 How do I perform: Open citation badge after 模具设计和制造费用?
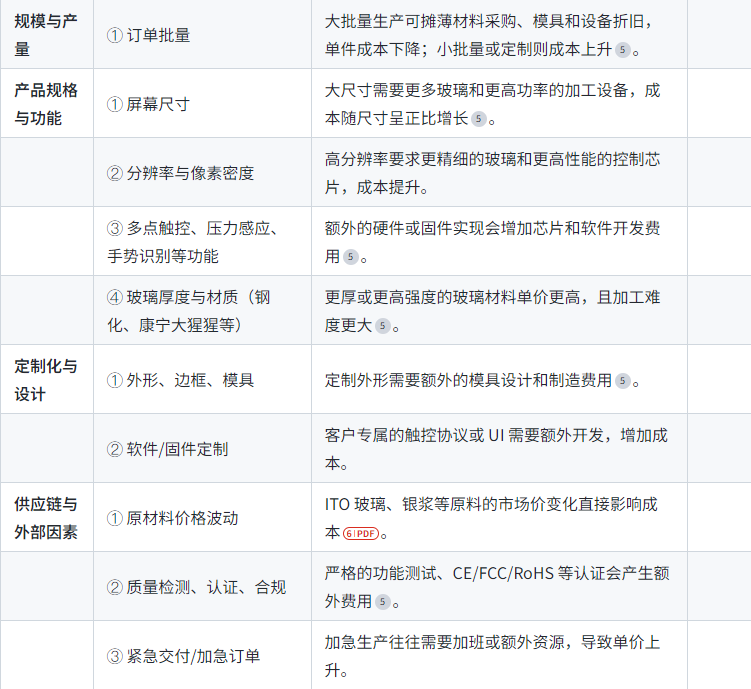[x=623, y=380]
